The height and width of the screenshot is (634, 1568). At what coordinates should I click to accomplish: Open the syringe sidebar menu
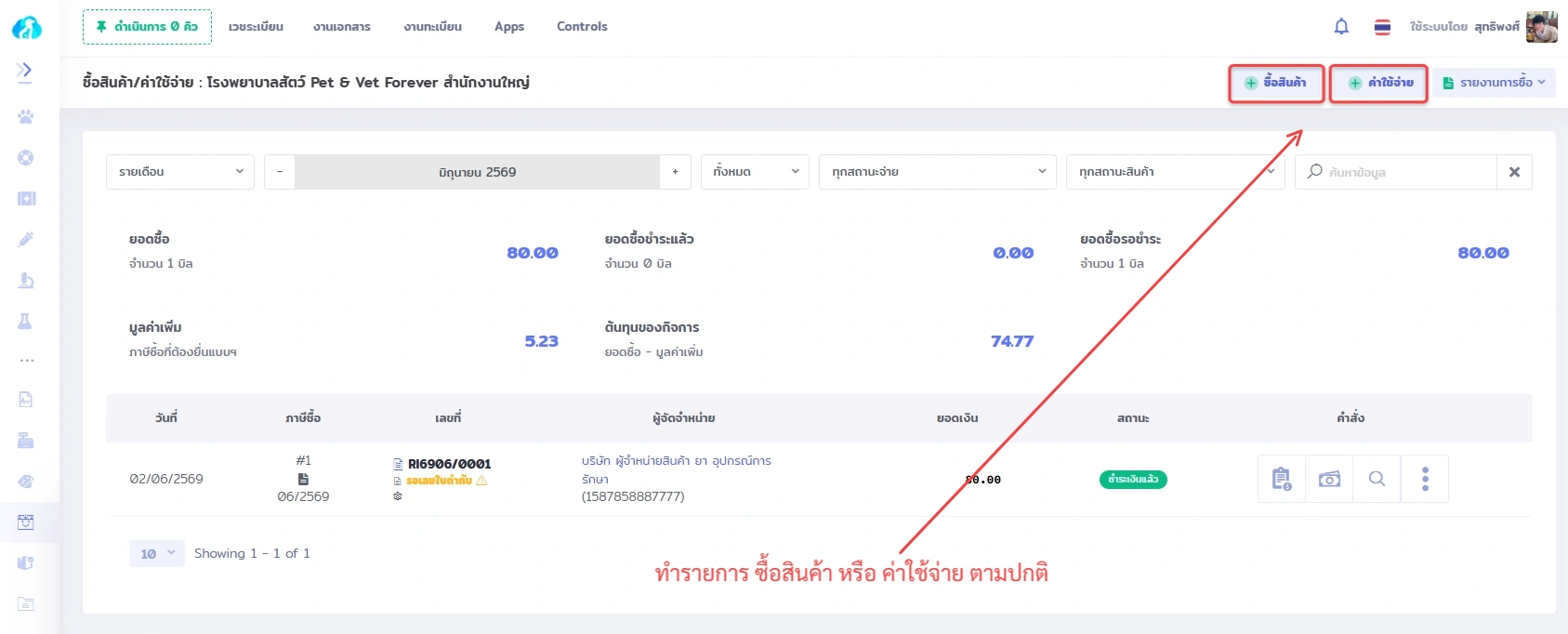pos(26,239)
